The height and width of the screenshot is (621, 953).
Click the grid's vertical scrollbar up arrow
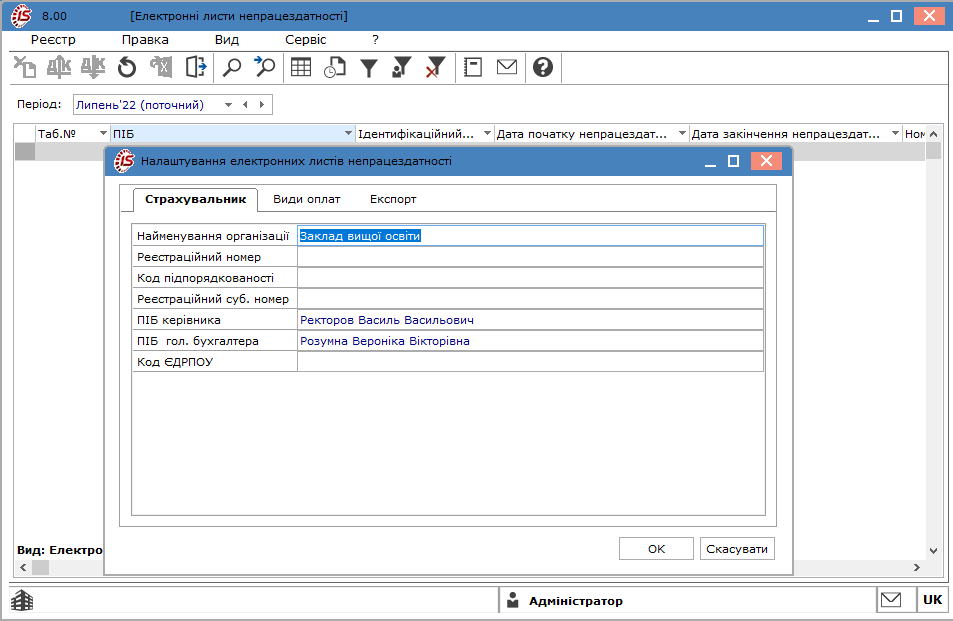pyautogui.click(x=934, y=134)
